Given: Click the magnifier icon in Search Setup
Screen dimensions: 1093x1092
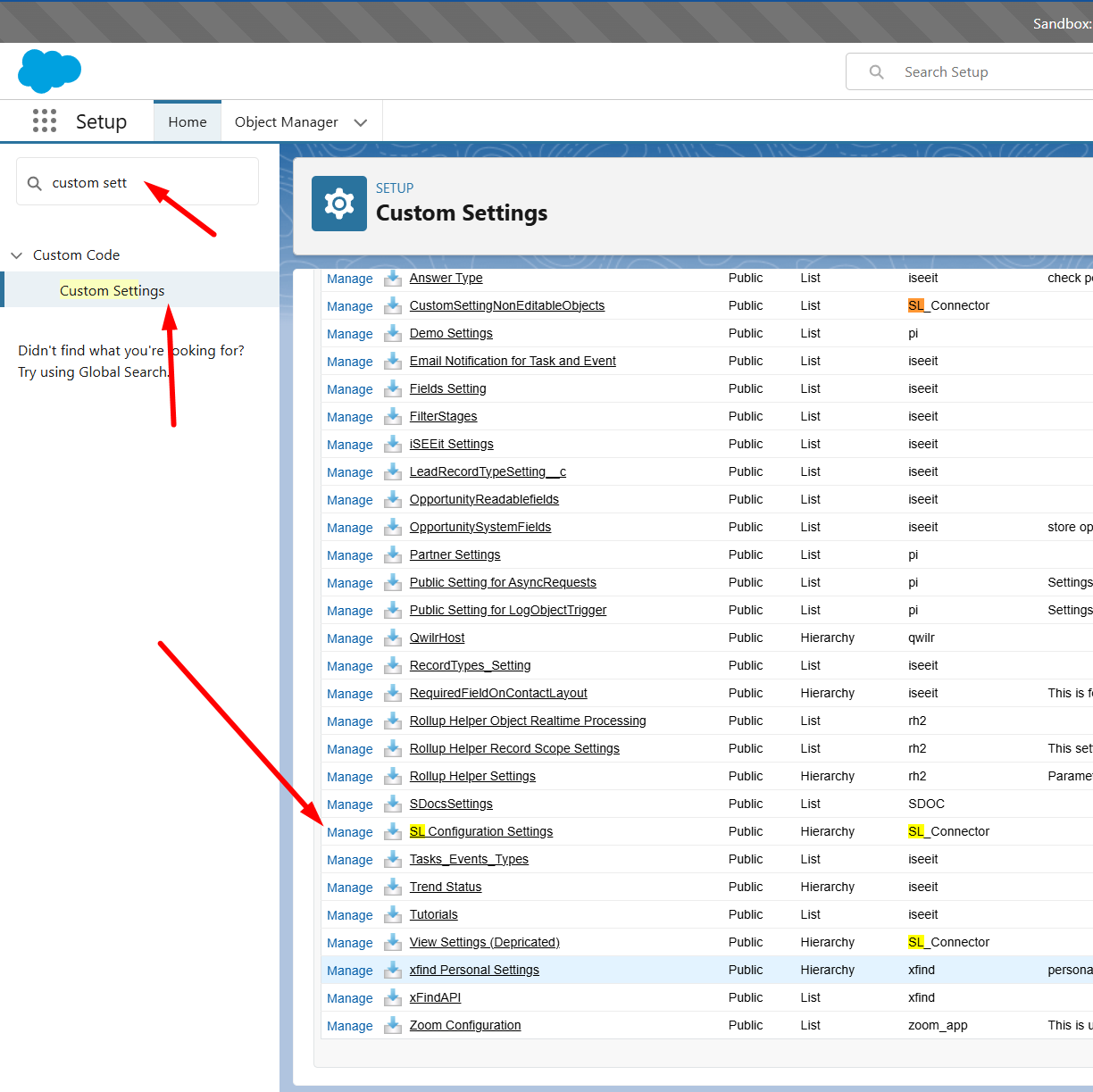Looking at the screenshot, I should (x=877, y=71).
